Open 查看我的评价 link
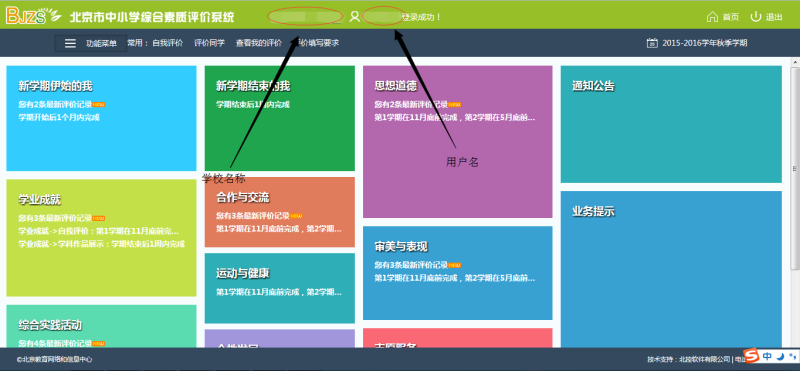The height and width of the screenshot is (371, 800). pyautogui.click(x=259, y=43)
